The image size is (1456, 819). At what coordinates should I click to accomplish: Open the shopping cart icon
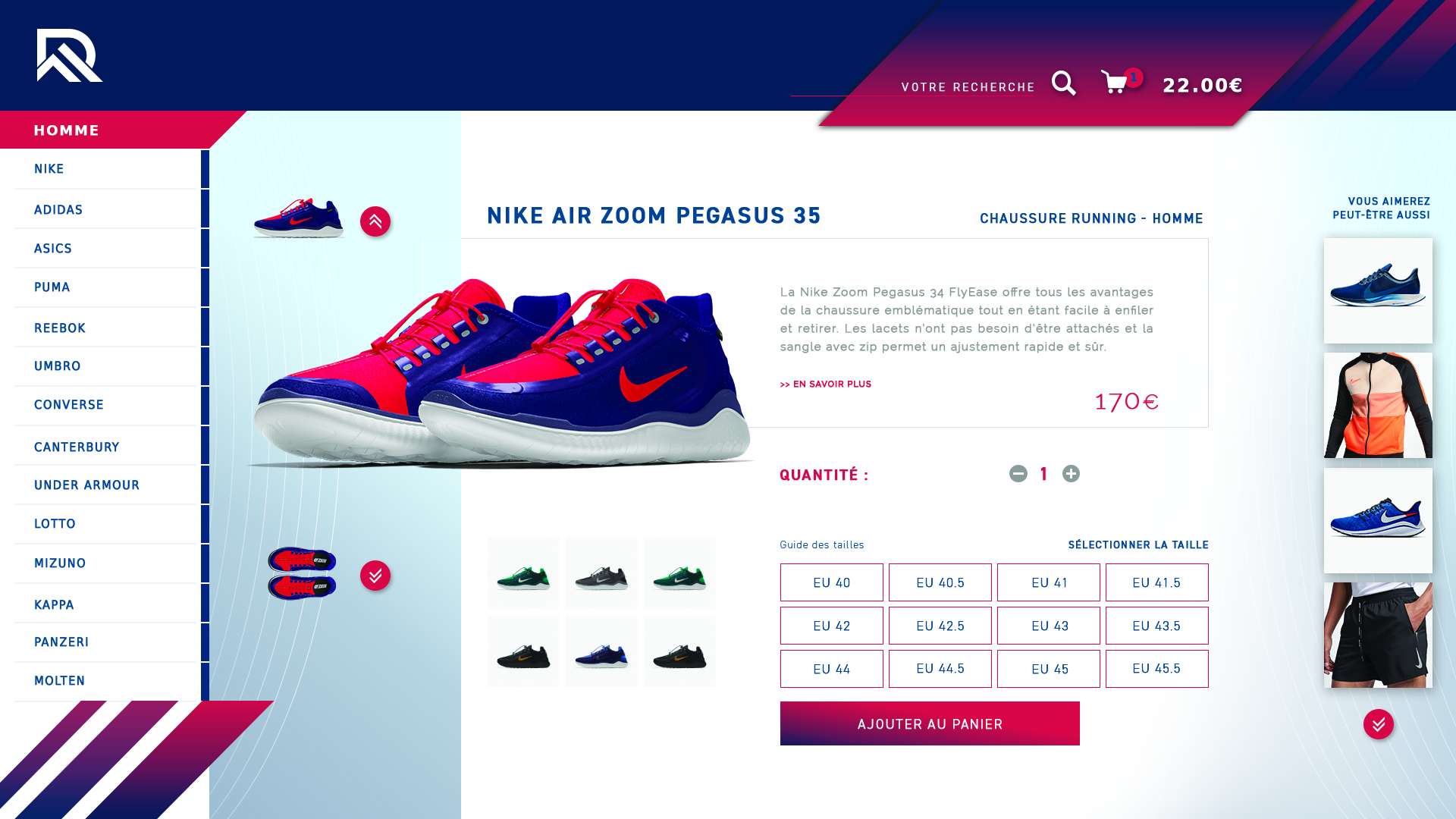click(x=1115, y=82)
